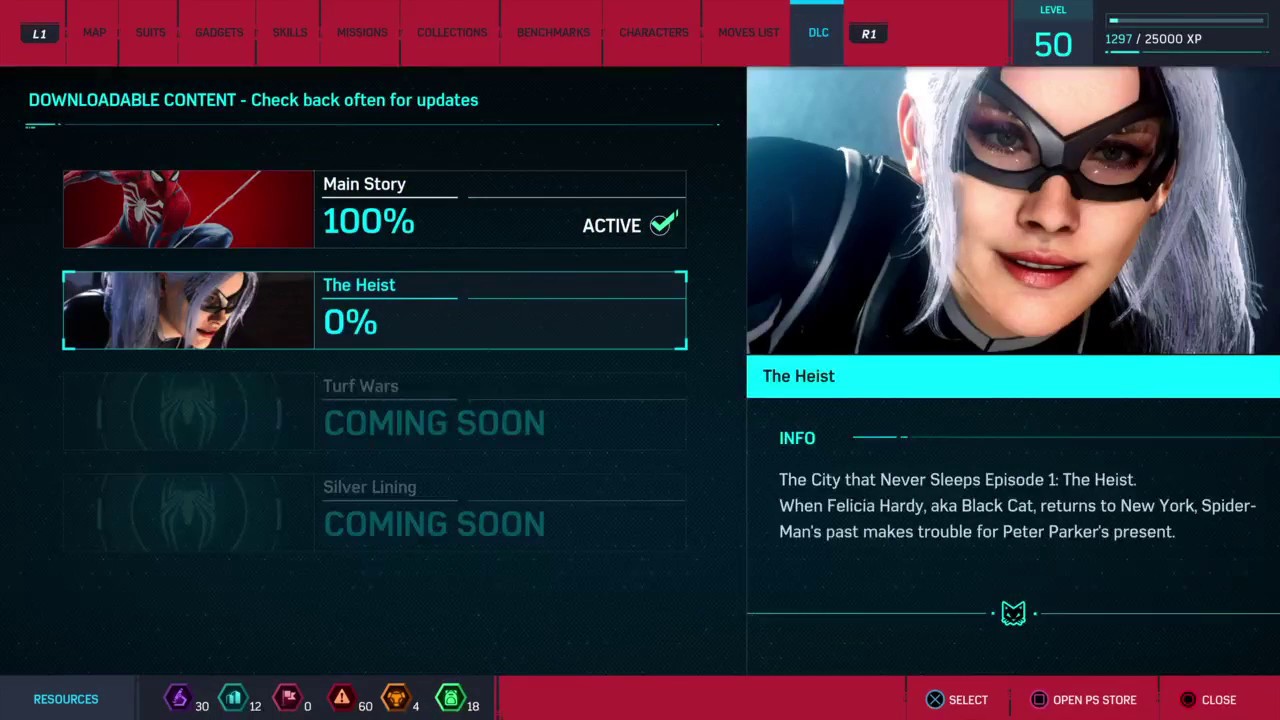Switch to the SKILLS tab

click(290, 33)
